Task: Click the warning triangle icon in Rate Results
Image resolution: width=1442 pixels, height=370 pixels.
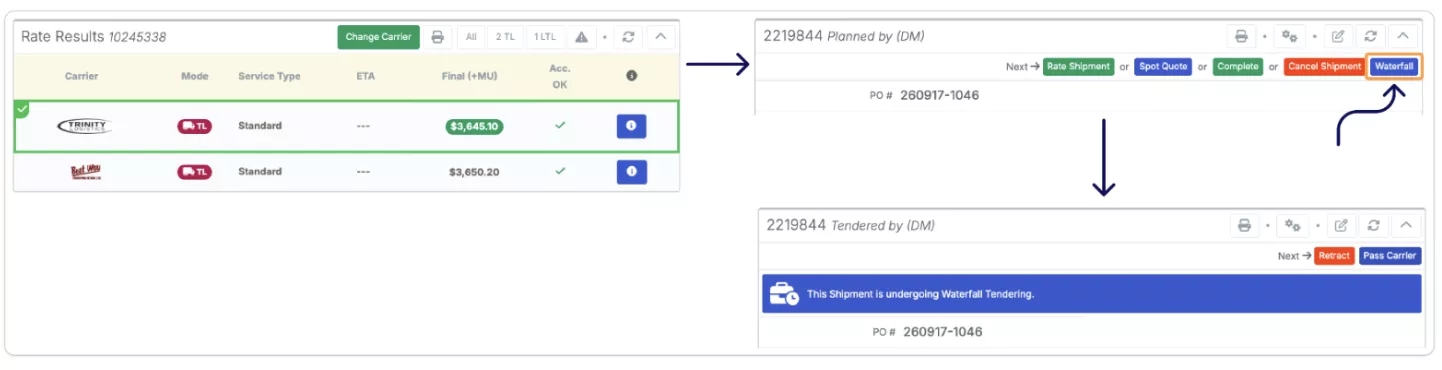Action: coord(581,37)
